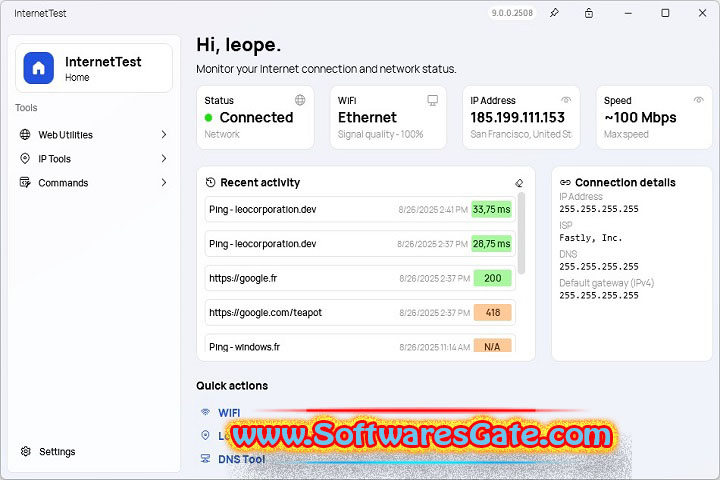The width and height of the screenshot is (720, 480).
Task: Click the IP Tools location pin icon
Action: click(25, 158)
